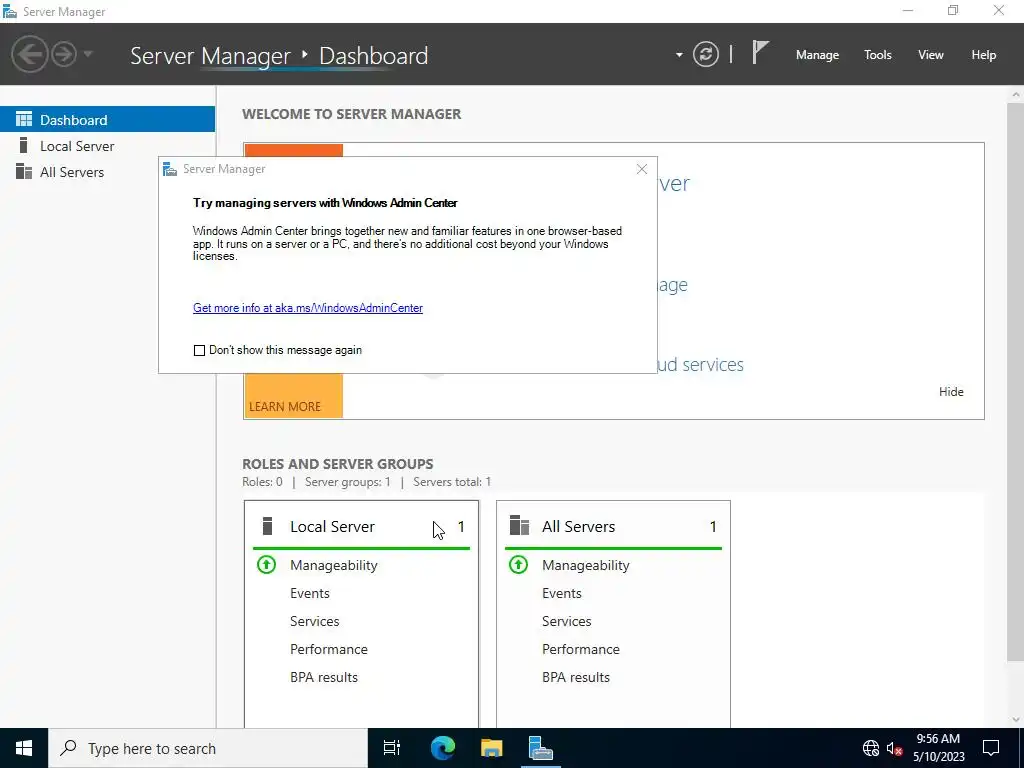Viewport: 1024px width, 768px height.
Task: Open BPA results under Local Server tile
Action: 324,677
